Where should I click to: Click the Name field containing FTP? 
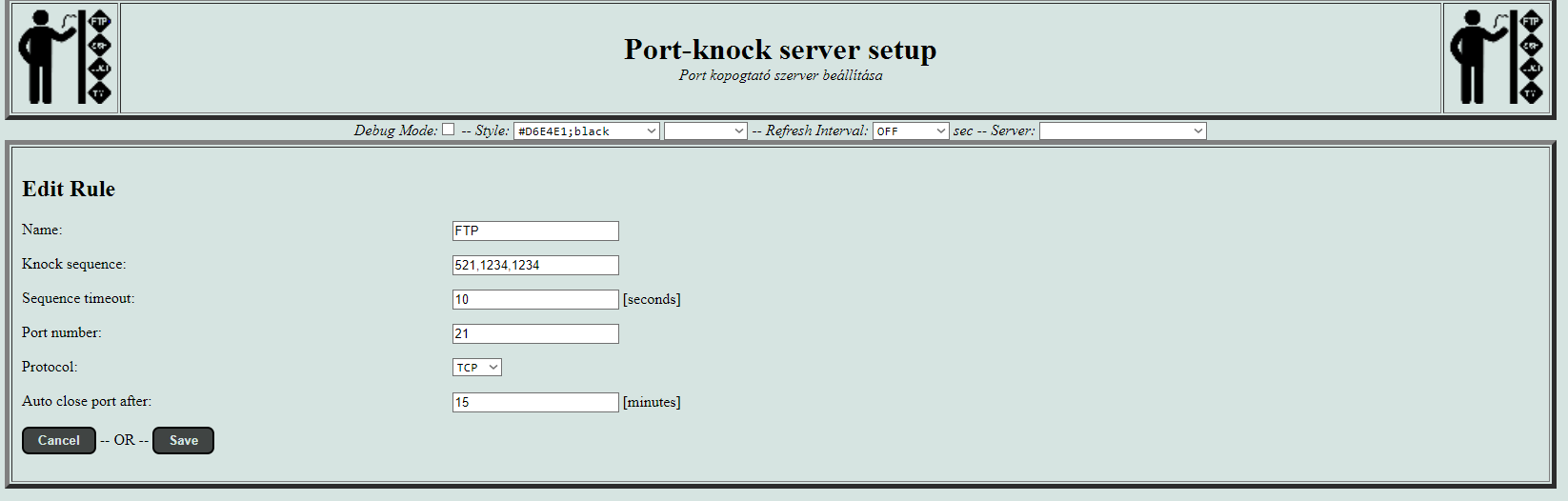(x=535, y=230)
